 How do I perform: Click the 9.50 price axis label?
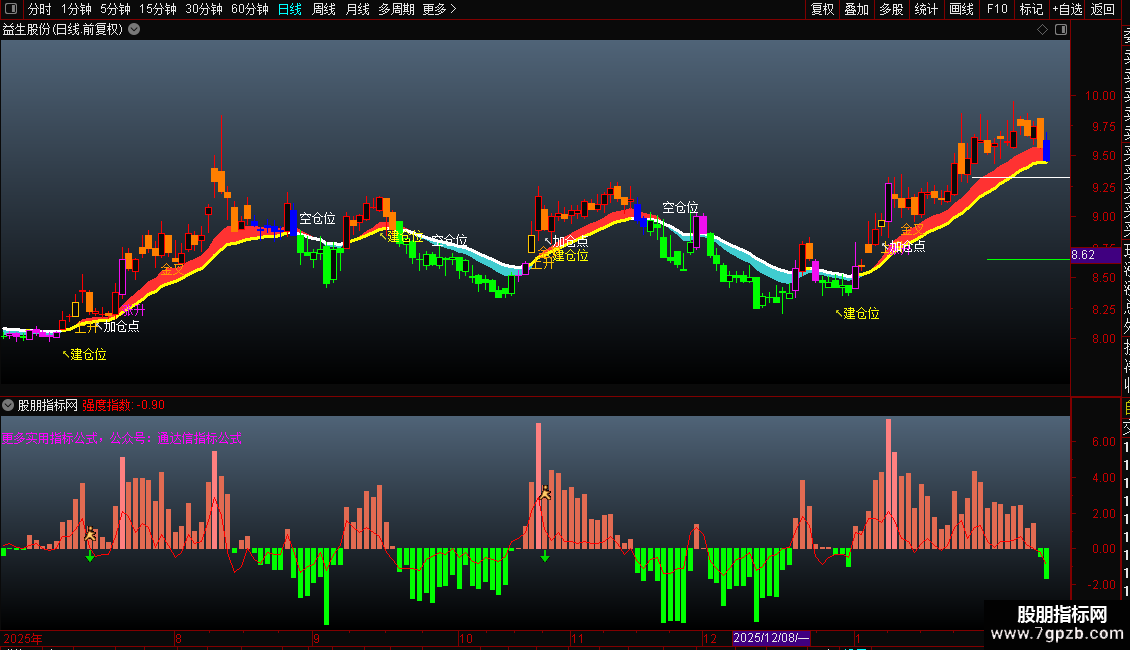(x=1103, y=156)
